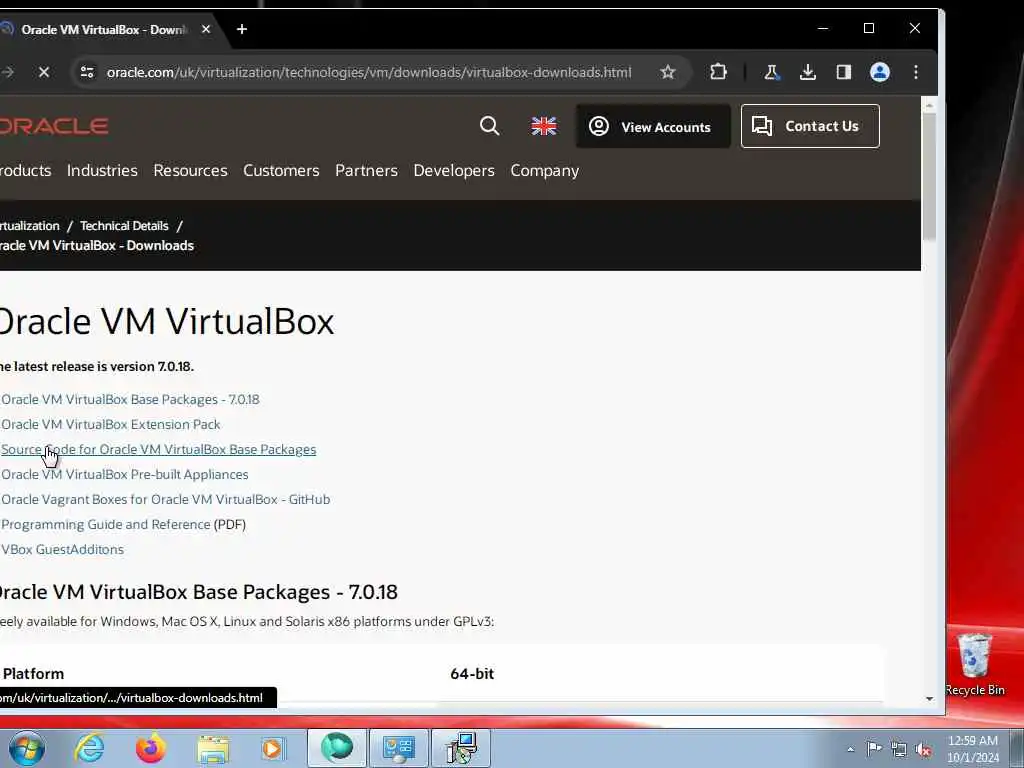The image size is (1024, 768).
Task: Open the taskbar clock 12:59 AM
Action: 972,748
